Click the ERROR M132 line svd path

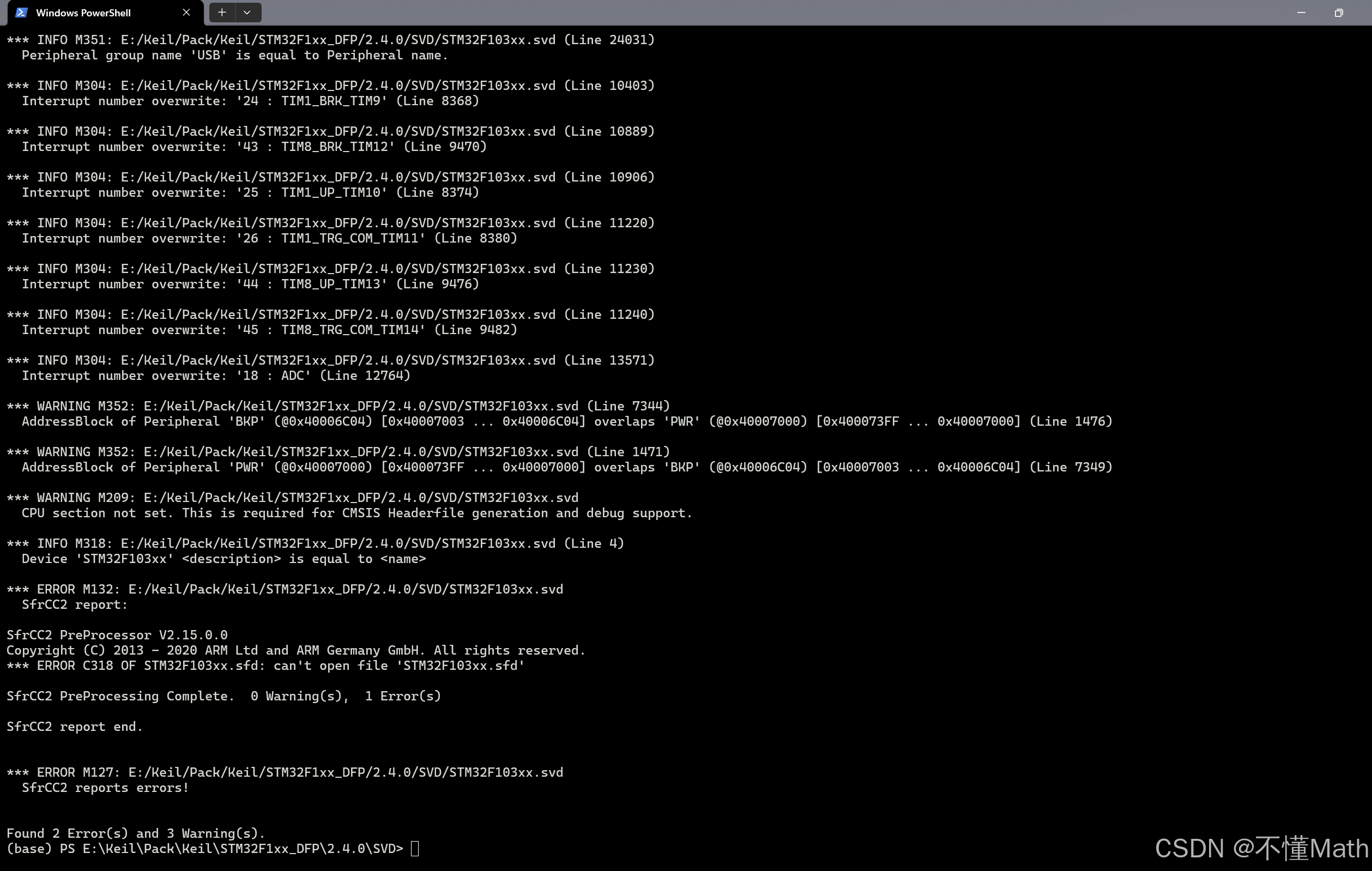pyautogui.click(x=345, y=589)
